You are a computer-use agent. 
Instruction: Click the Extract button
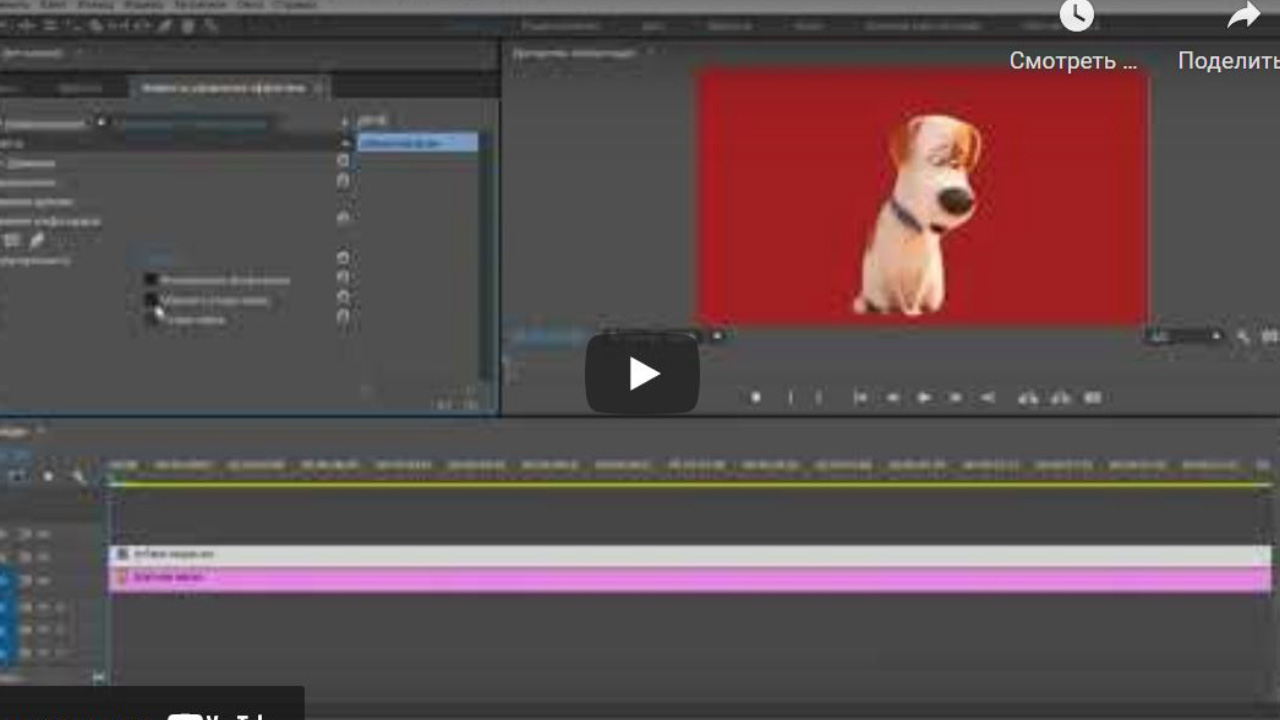1061,398
